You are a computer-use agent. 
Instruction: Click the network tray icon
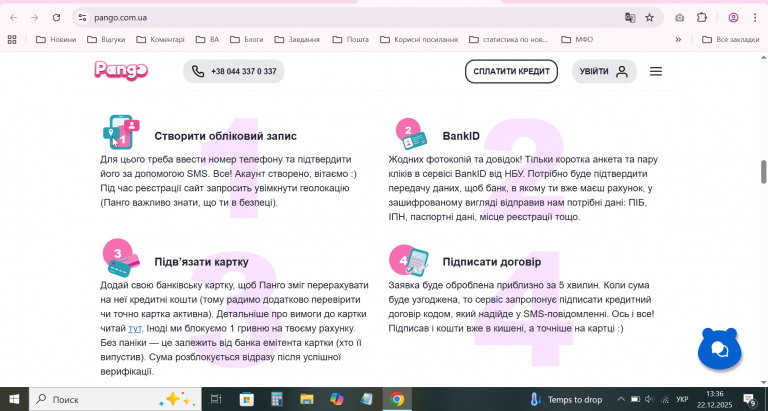pyautogui.click(x=665, y=399)
